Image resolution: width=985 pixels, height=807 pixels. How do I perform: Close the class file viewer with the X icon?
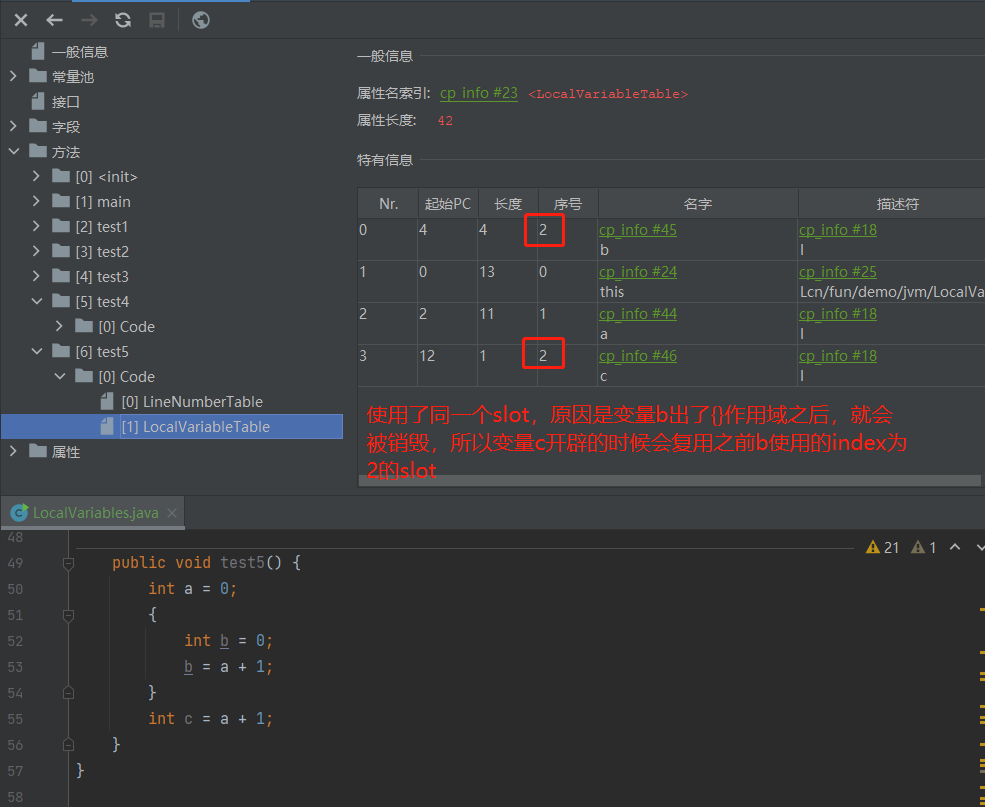[21, 20]
